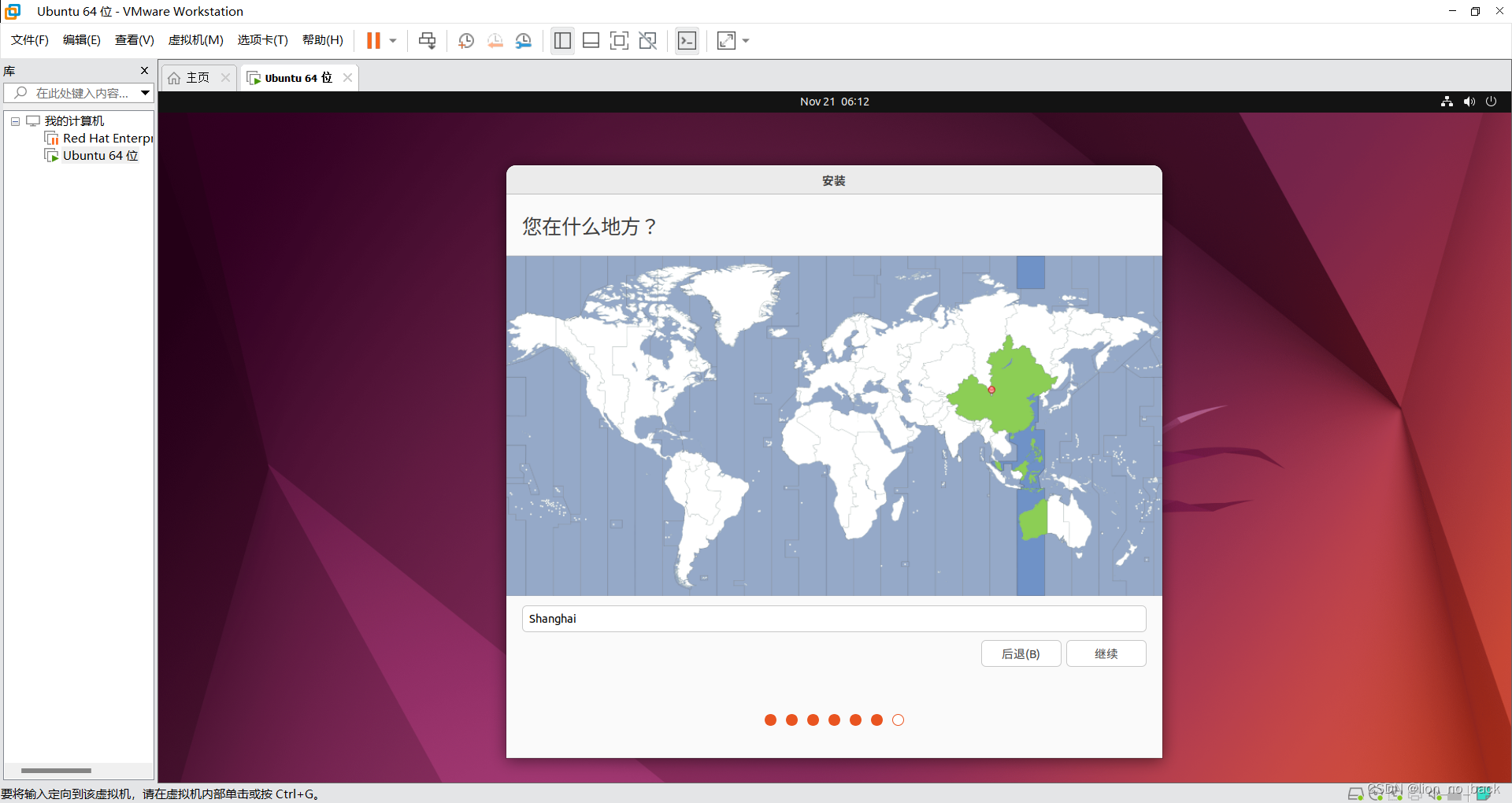Revert the VM to its snapshot

click(x=495, y=40)
